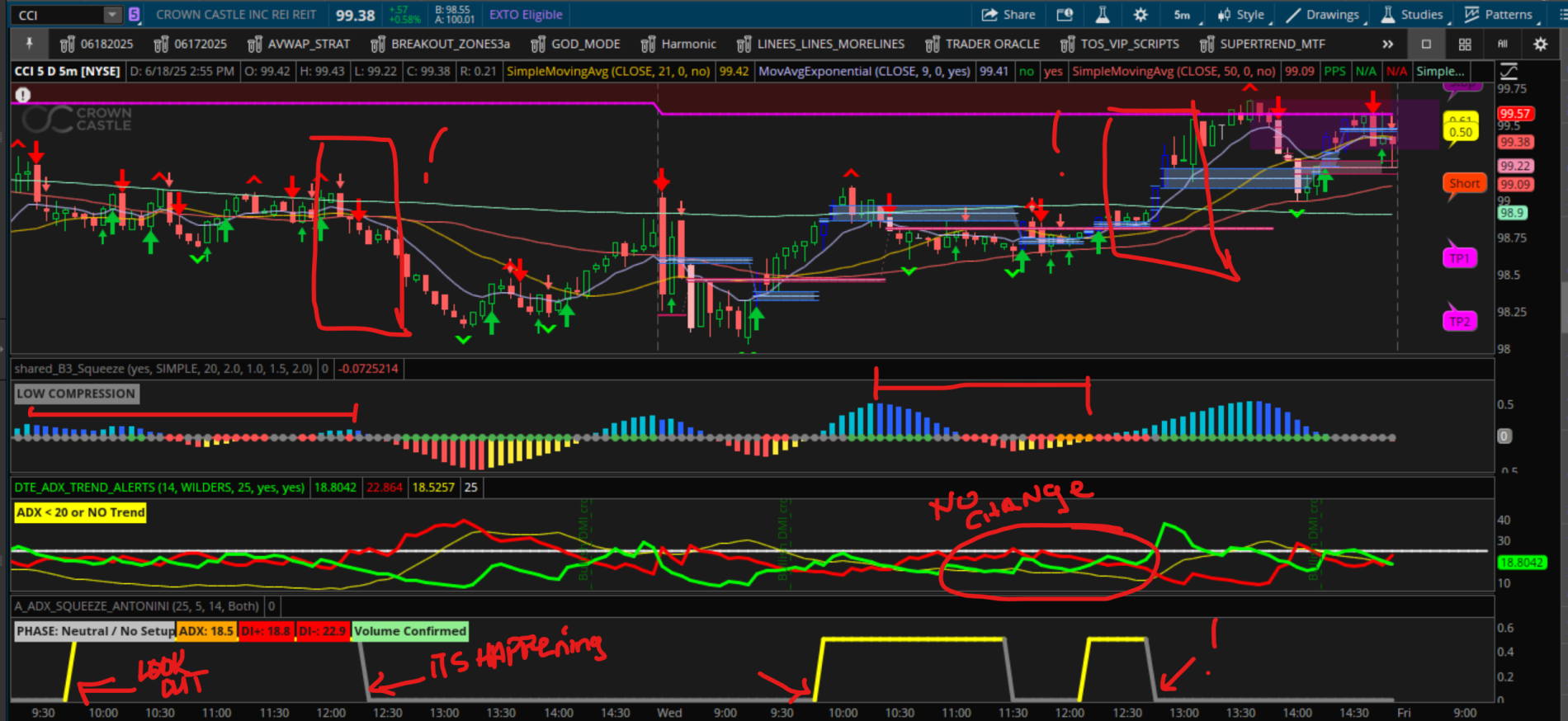This screenshot has width=1568, height=721.
Task: Click the orange Short label on chart
Action: [1464, 184]
